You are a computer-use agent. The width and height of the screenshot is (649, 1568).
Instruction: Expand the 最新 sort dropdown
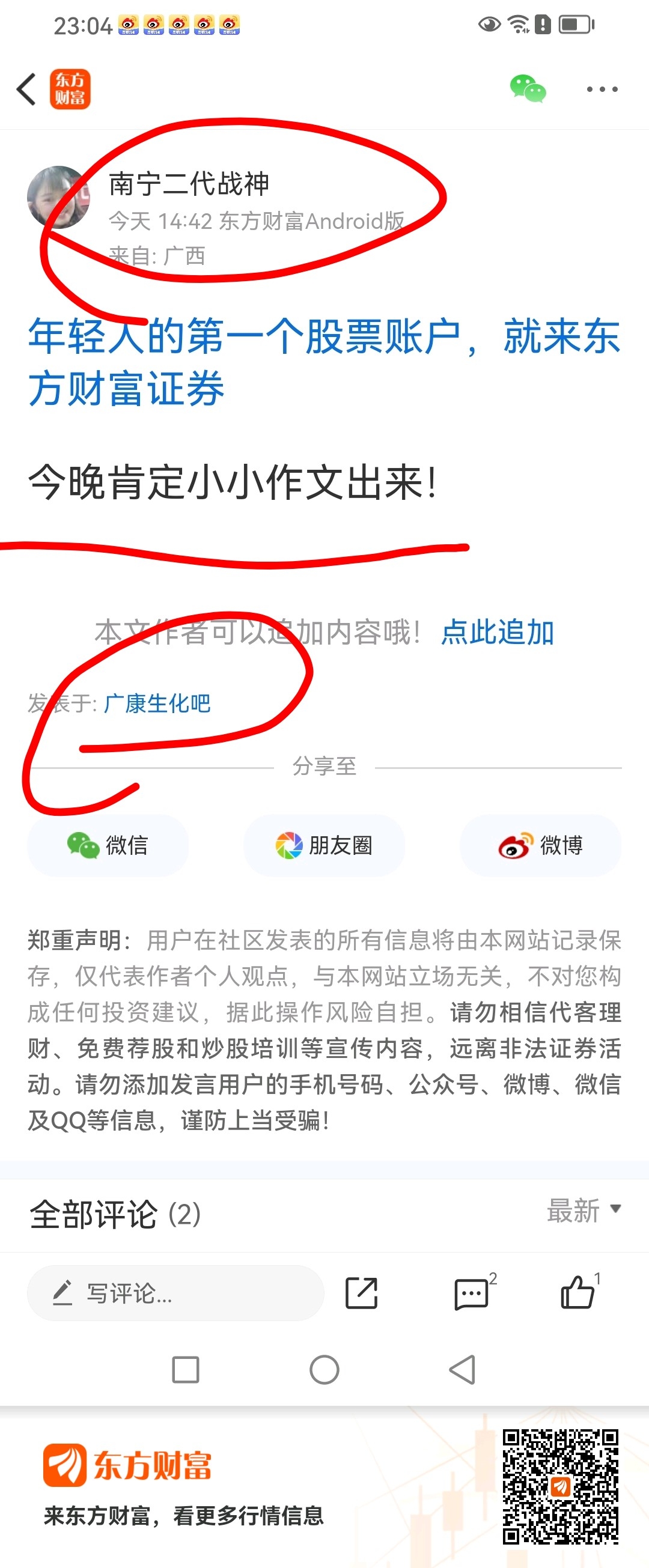[x=584, y=1211]
